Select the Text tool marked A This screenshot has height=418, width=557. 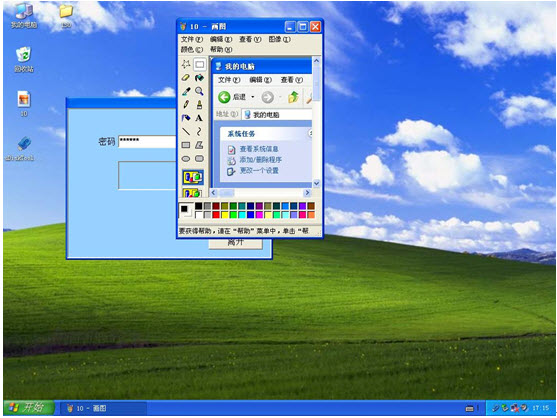tap(199, 118)
